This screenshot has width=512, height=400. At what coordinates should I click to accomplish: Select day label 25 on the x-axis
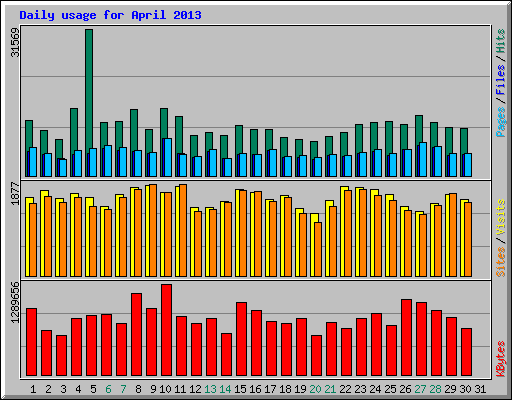pyautogui.click(x=390, y=389)
